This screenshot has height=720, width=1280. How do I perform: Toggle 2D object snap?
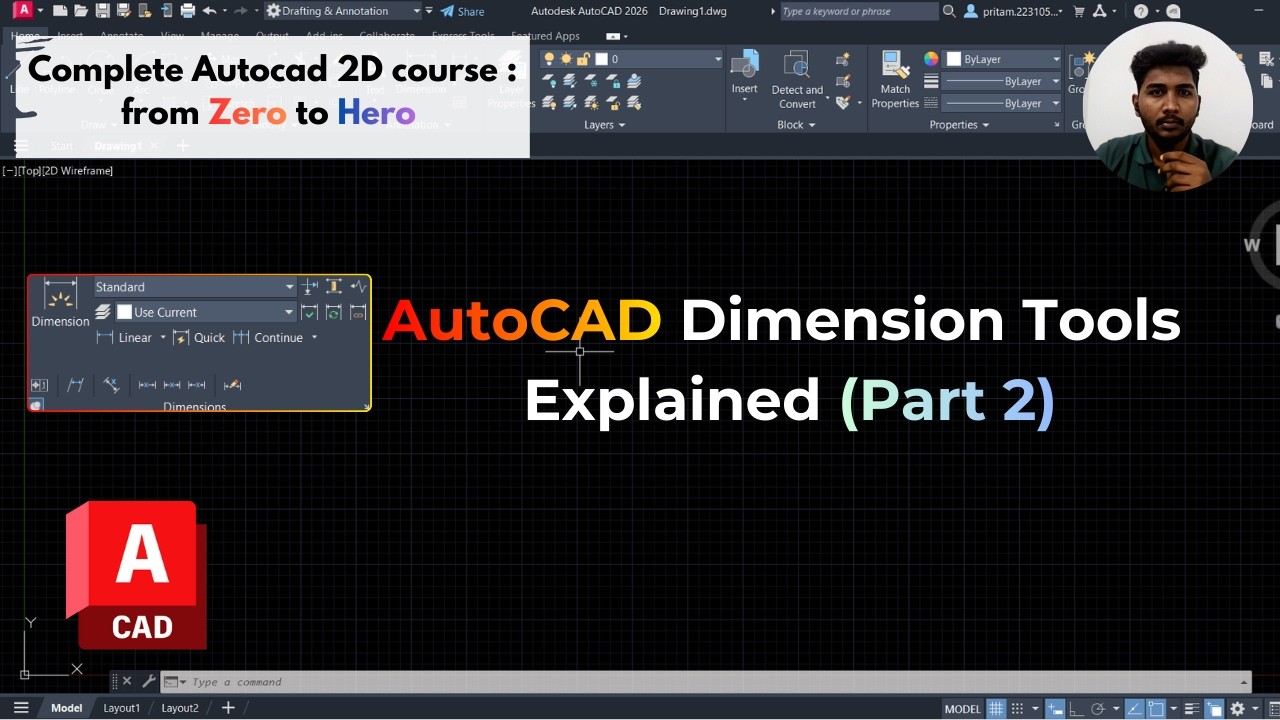[x=1155, y=709]
